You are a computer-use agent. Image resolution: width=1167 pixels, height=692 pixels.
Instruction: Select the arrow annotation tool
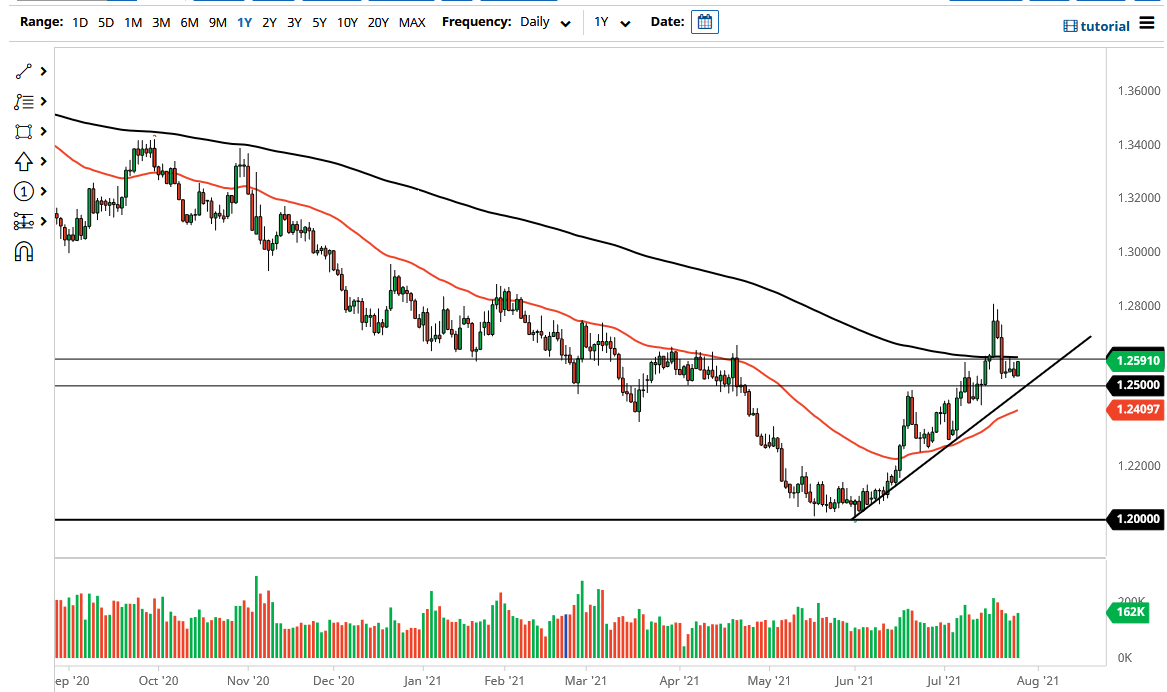(22, 161)
